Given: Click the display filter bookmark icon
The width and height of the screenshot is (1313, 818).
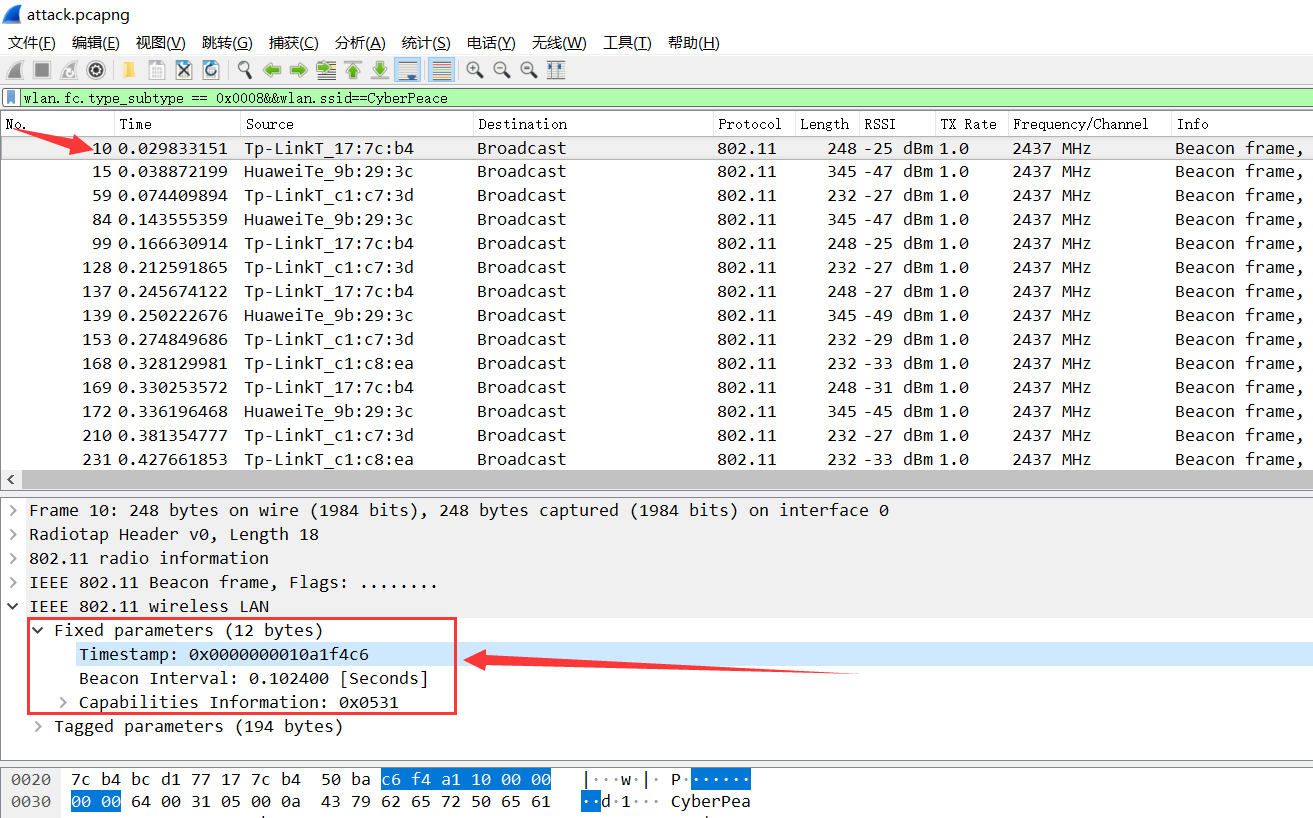Looking at the screenshot, I should pyautogui.click(x=11, y=98).
